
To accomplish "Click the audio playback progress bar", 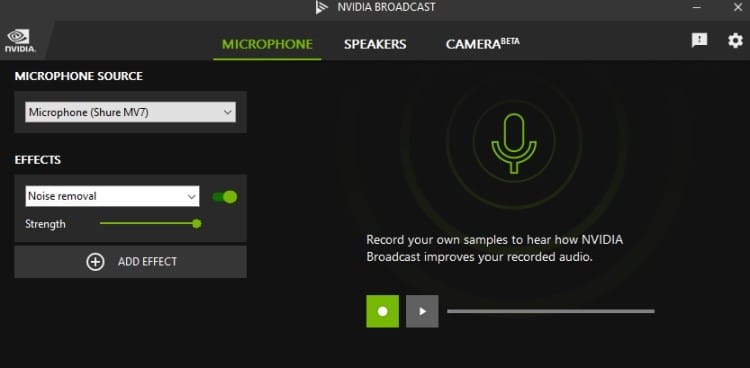I will click(551, 311).
